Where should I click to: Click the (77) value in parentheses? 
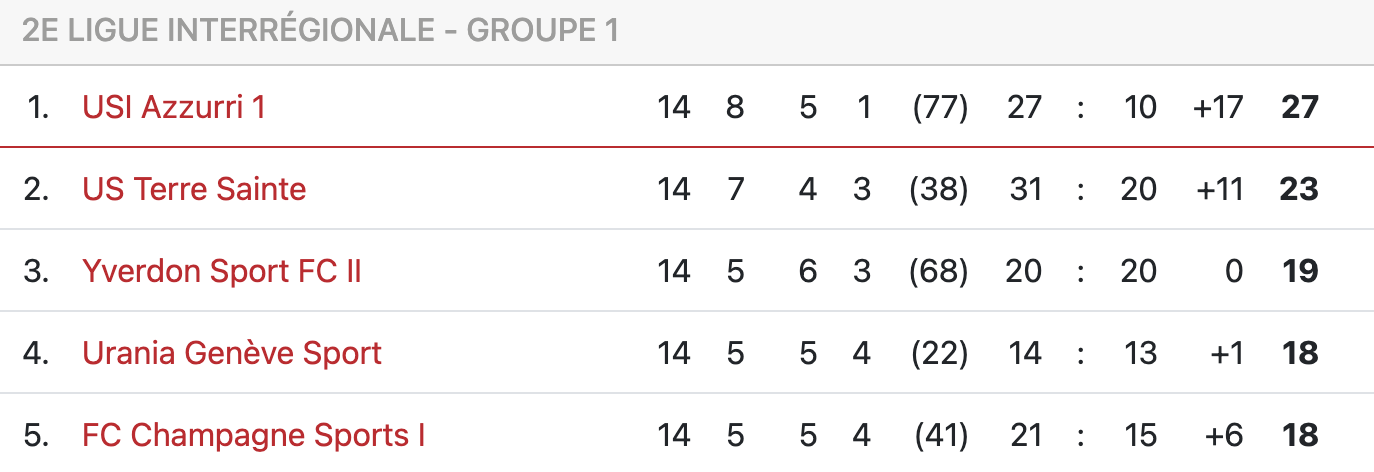[940, 107]
